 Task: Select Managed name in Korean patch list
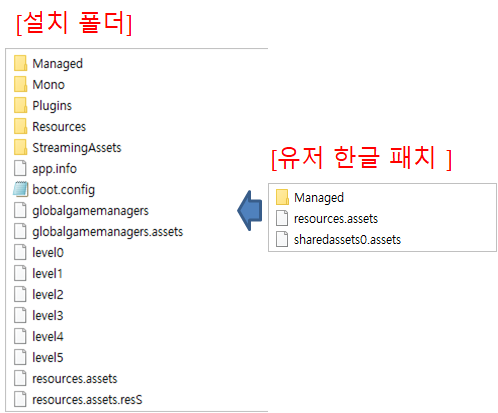pos(319,198)
